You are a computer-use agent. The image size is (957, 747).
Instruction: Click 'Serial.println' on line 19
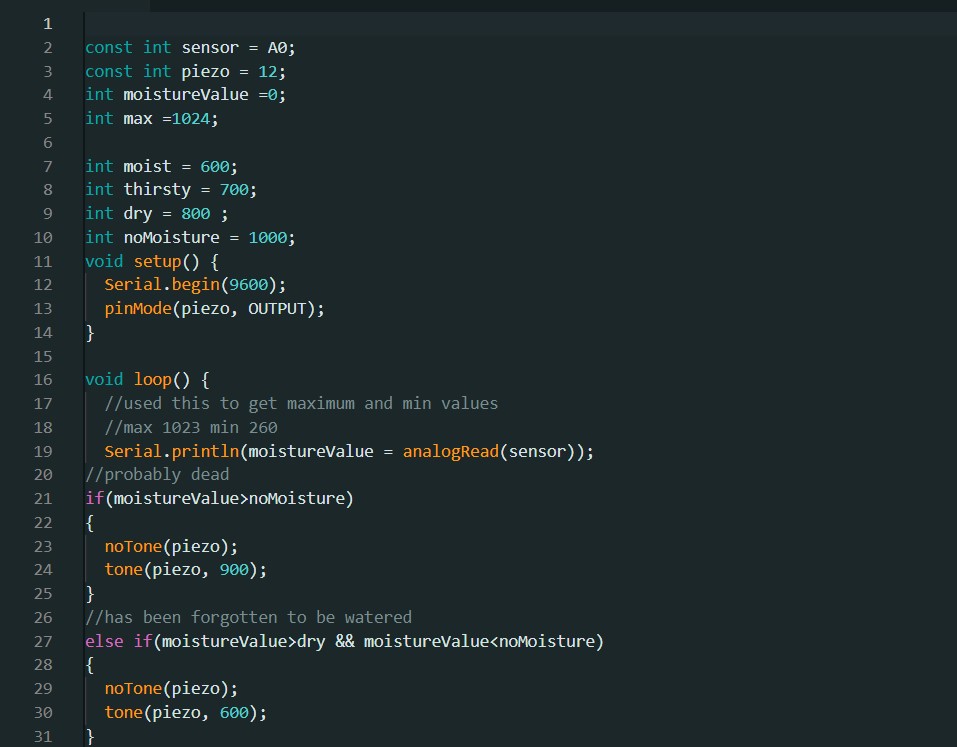172,451
